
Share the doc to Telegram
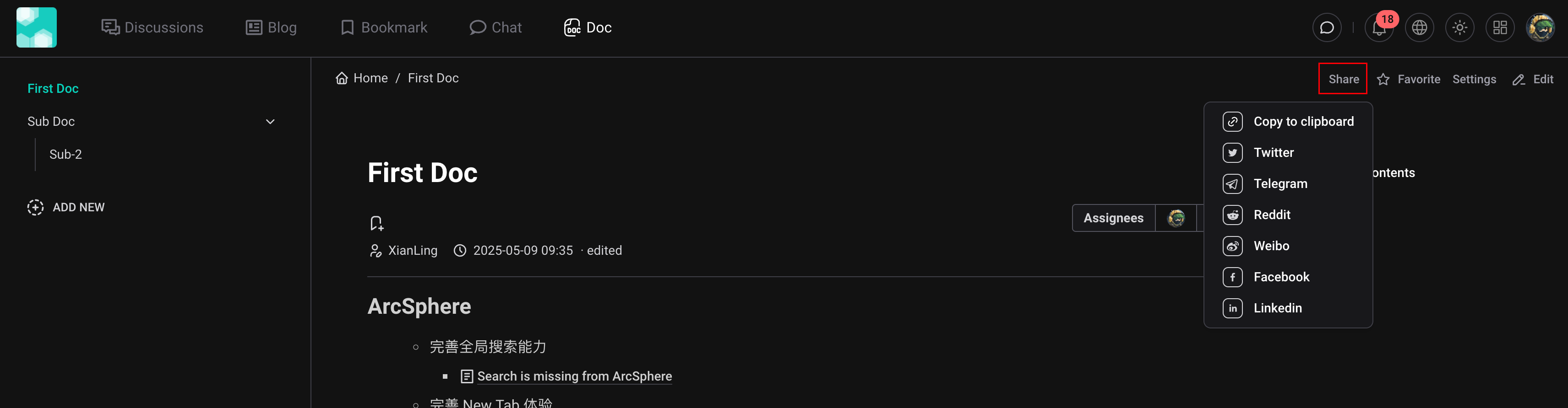(1279, 183)
